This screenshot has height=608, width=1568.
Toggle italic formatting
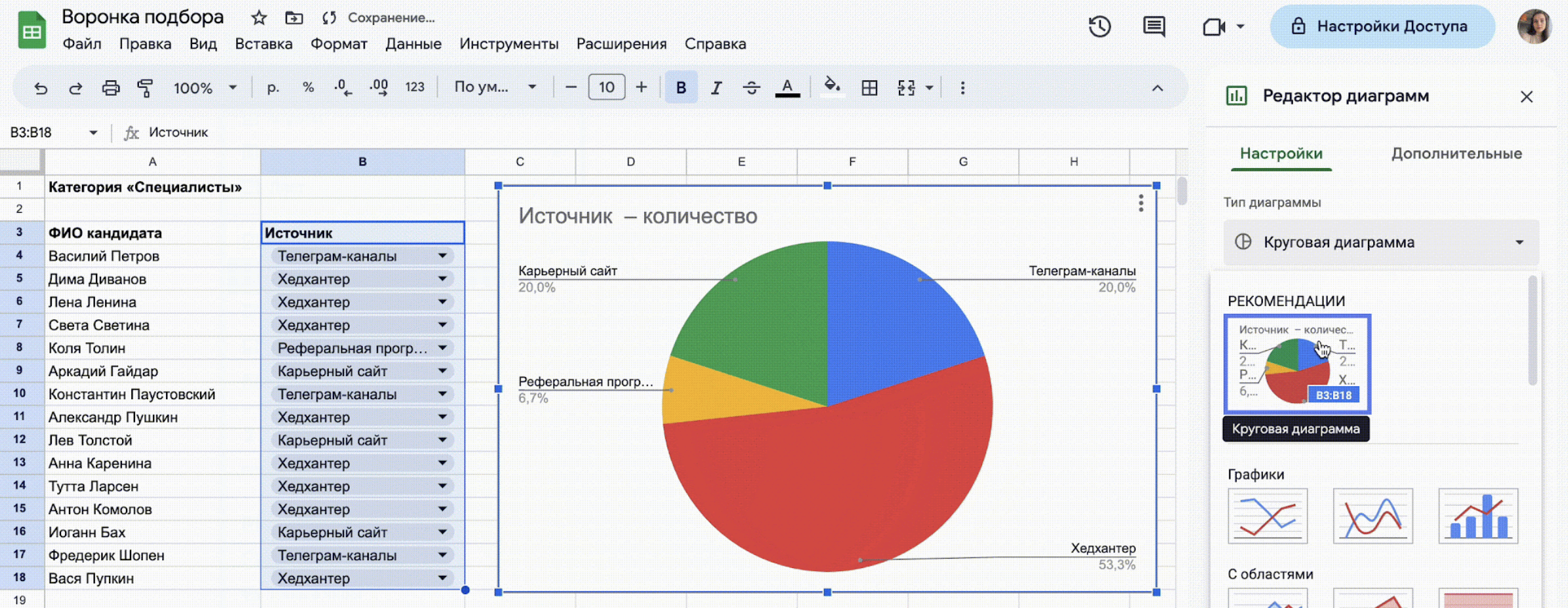point(716,87)
